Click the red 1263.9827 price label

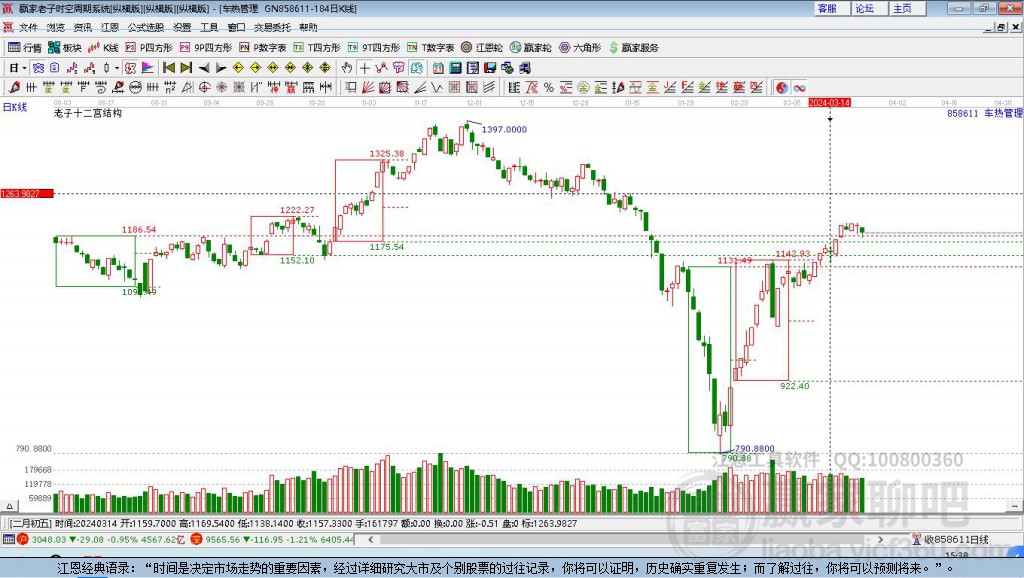pos(27,194)
